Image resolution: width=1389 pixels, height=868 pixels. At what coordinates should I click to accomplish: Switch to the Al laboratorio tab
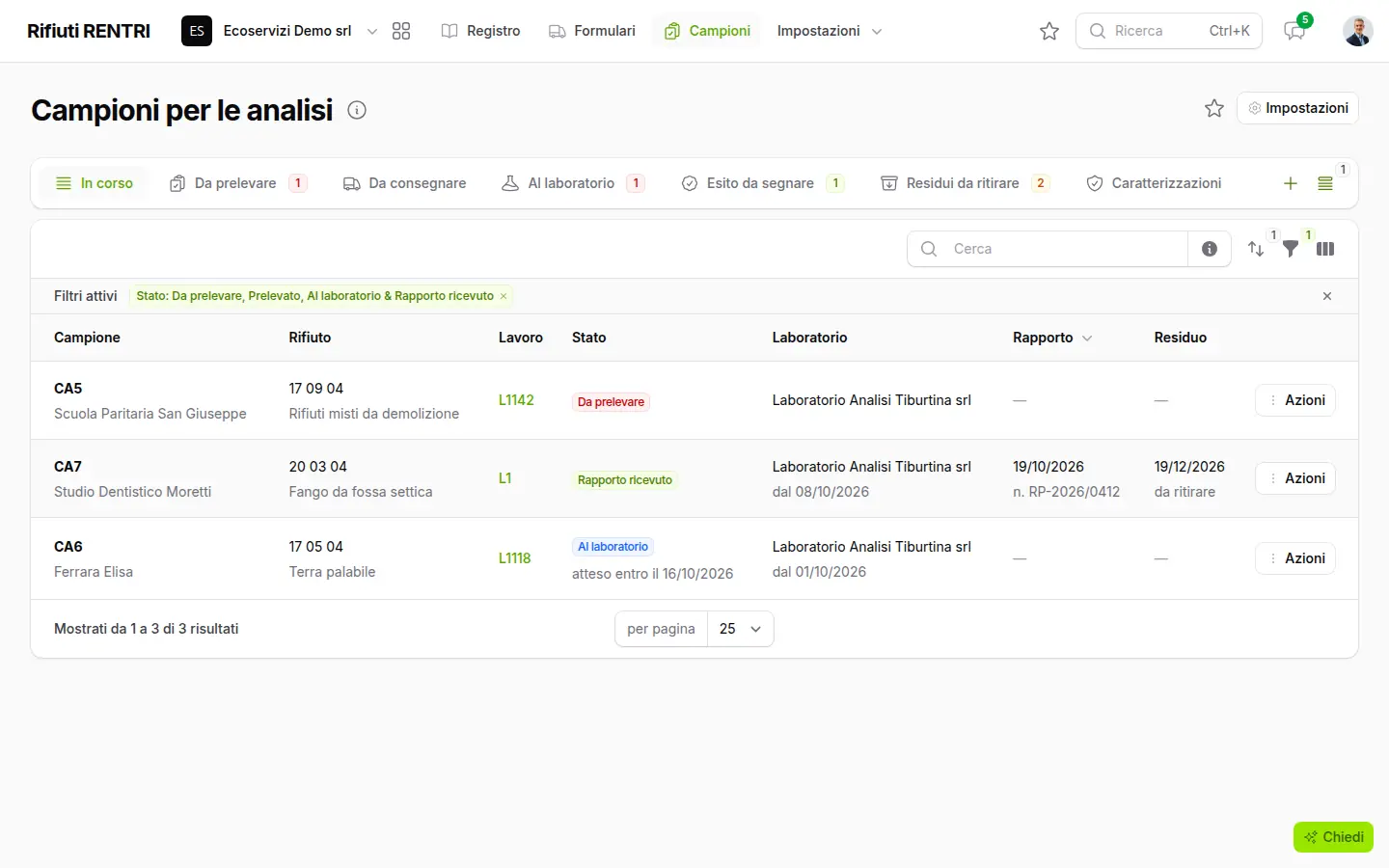coord(573,183)
